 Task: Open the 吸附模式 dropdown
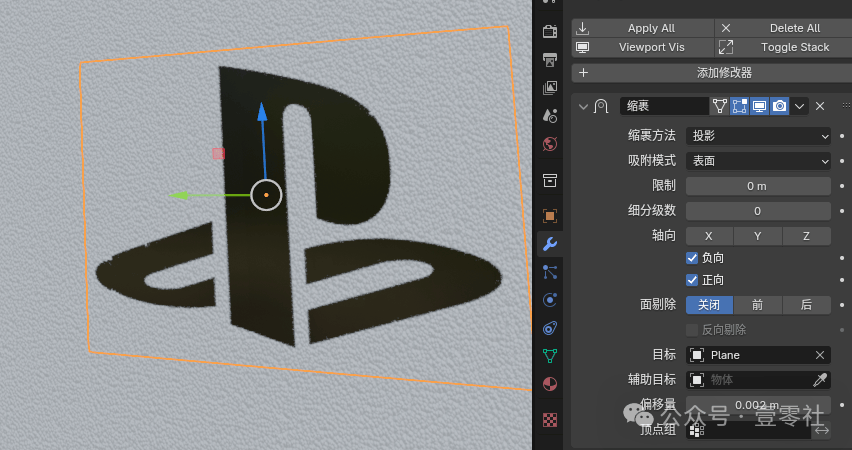pos(758,161)
